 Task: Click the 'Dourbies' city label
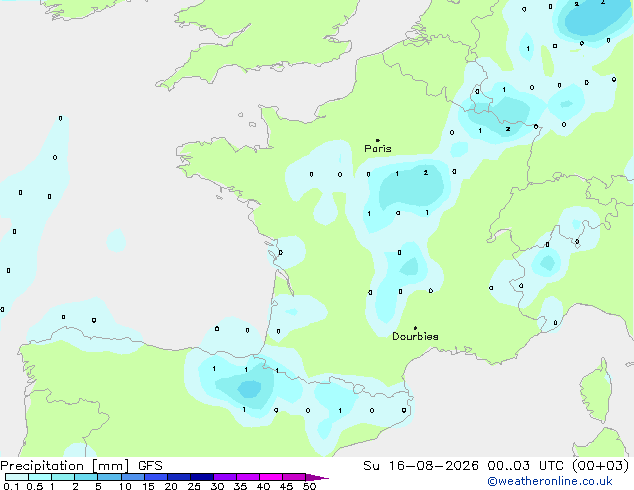[x=415, y=336]
